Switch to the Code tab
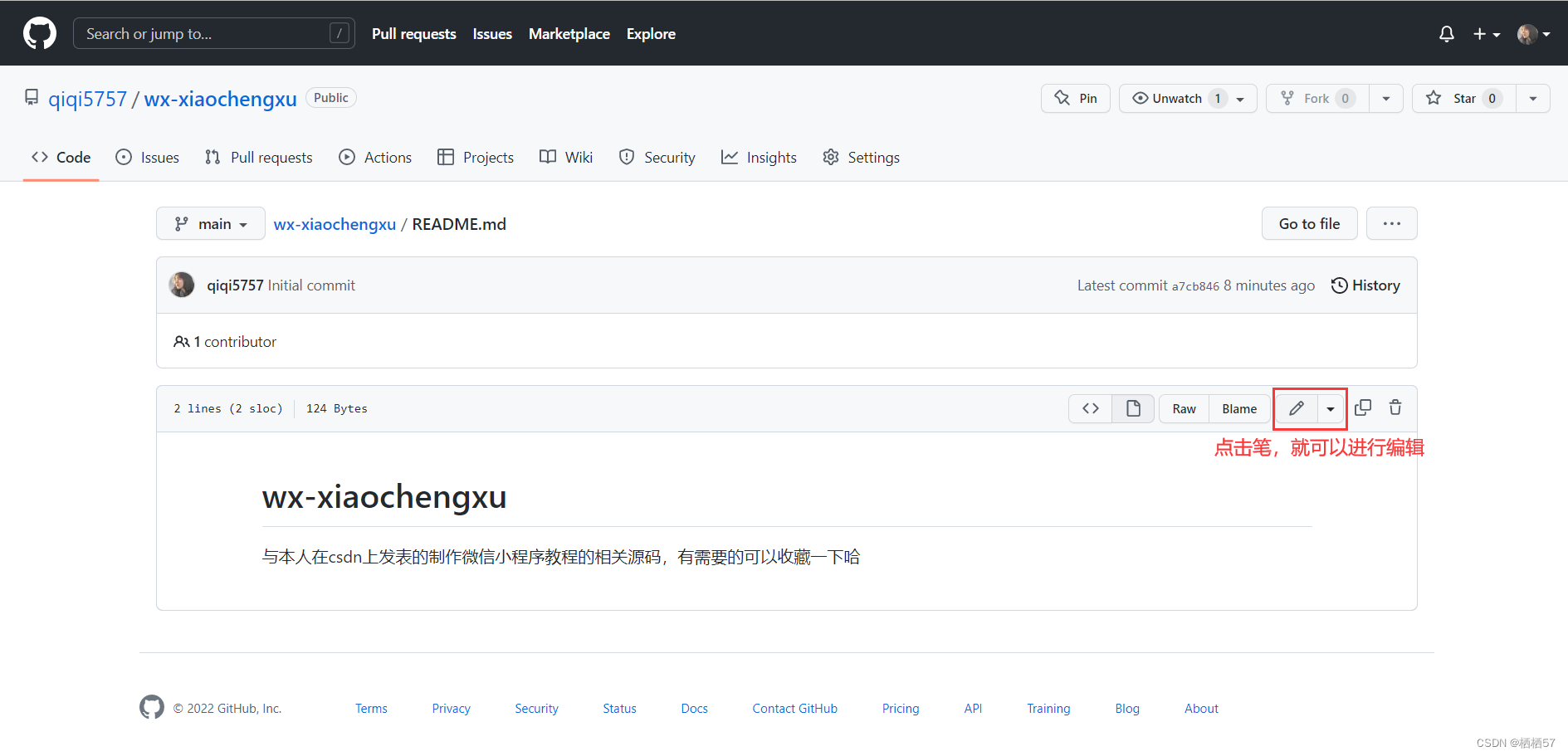The image size is (1568, 756). click(x=61, y=157)
